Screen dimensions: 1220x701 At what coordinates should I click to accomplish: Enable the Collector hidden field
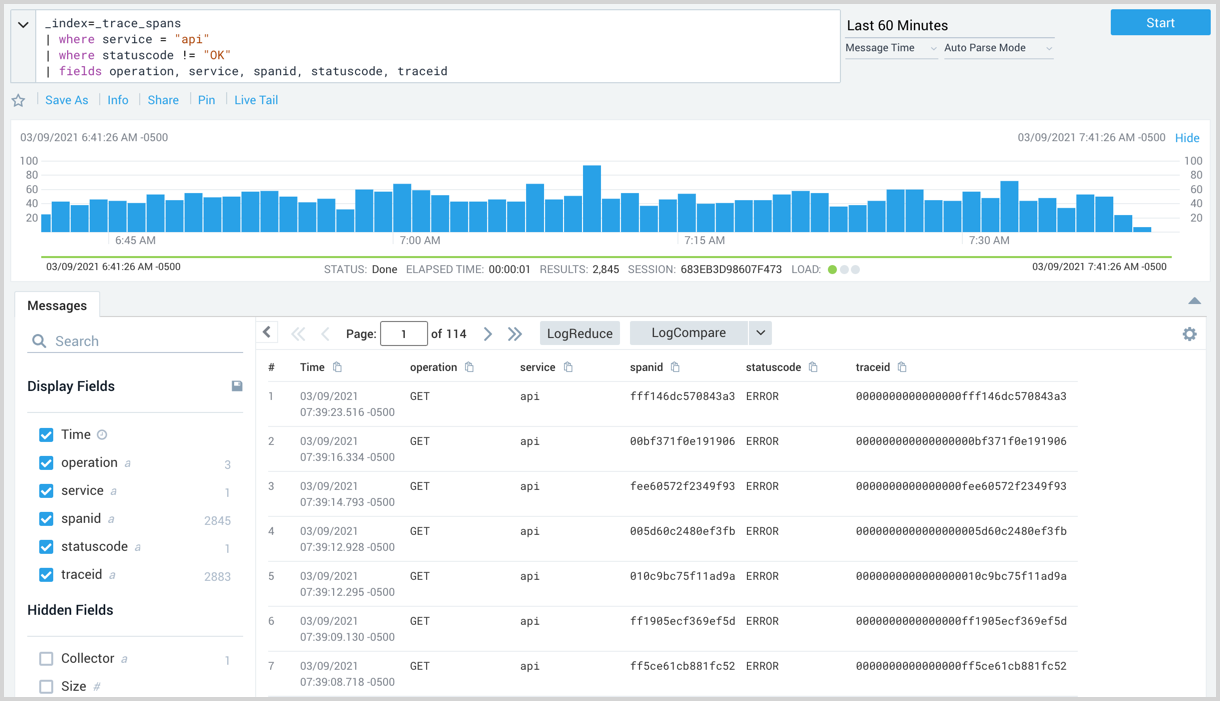[45, 658]
